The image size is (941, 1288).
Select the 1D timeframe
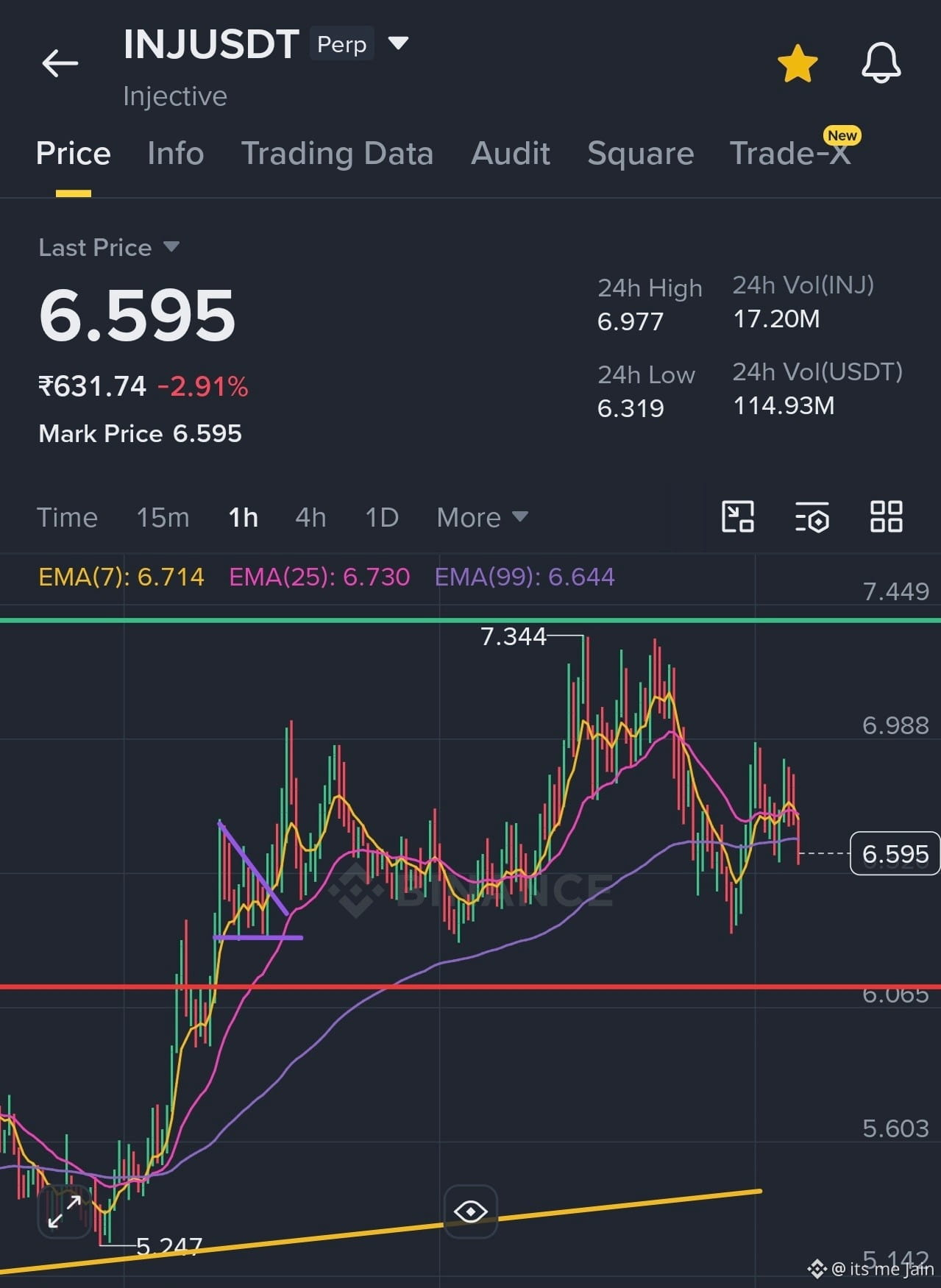pos(382,518)
